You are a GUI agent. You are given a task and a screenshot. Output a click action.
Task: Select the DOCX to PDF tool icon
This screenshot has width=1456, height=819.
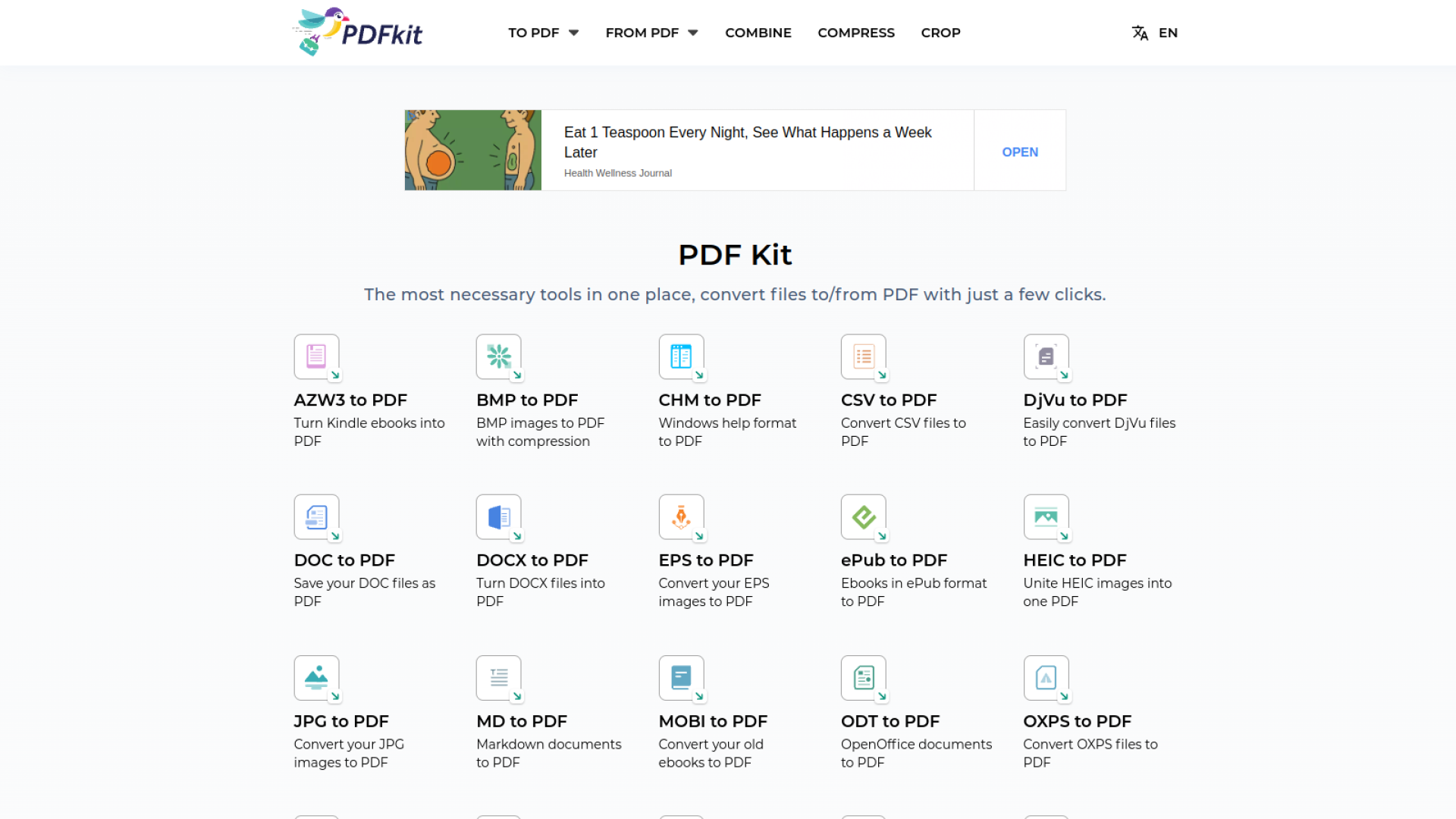click(x=498, y=518)
